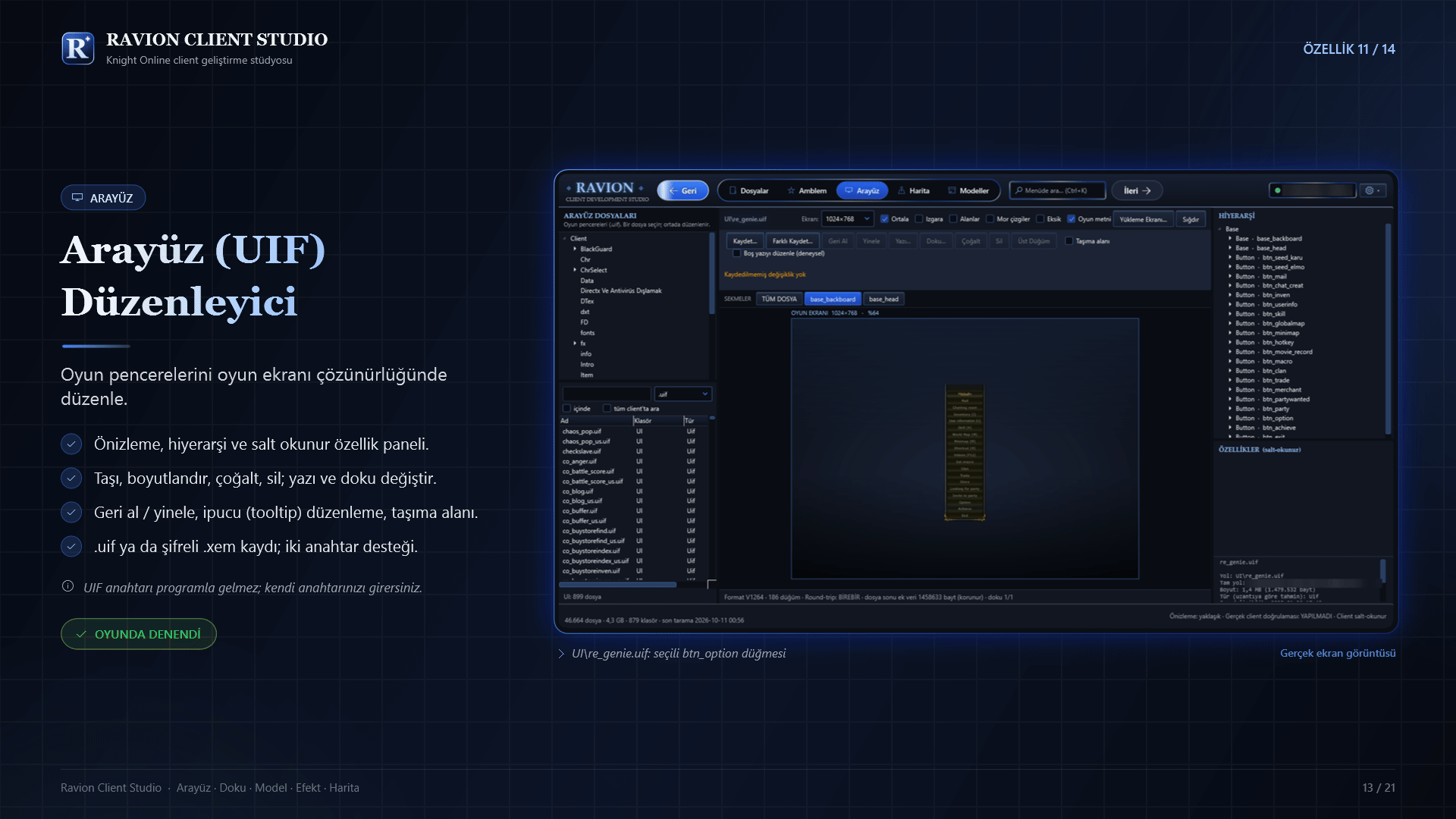
Task: Toggle the Ortala checkbox
Action: (884, 219)
